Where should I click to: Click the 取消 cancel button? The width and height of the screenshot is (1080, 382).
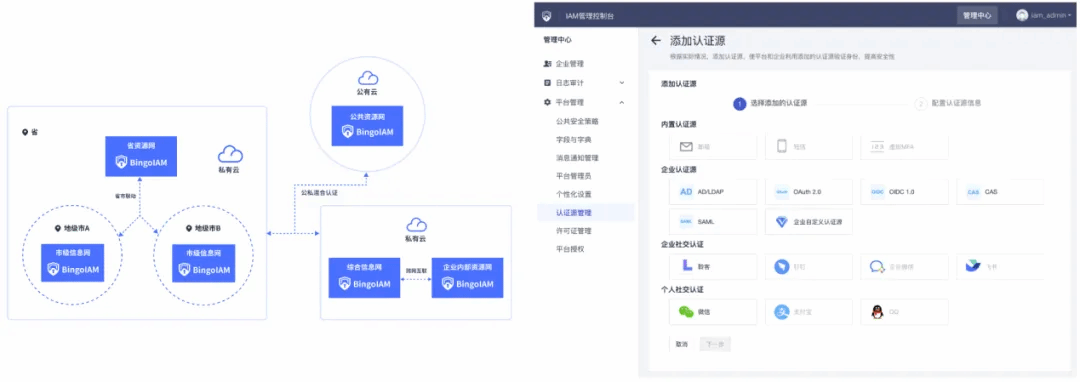[x=681, y=344]
